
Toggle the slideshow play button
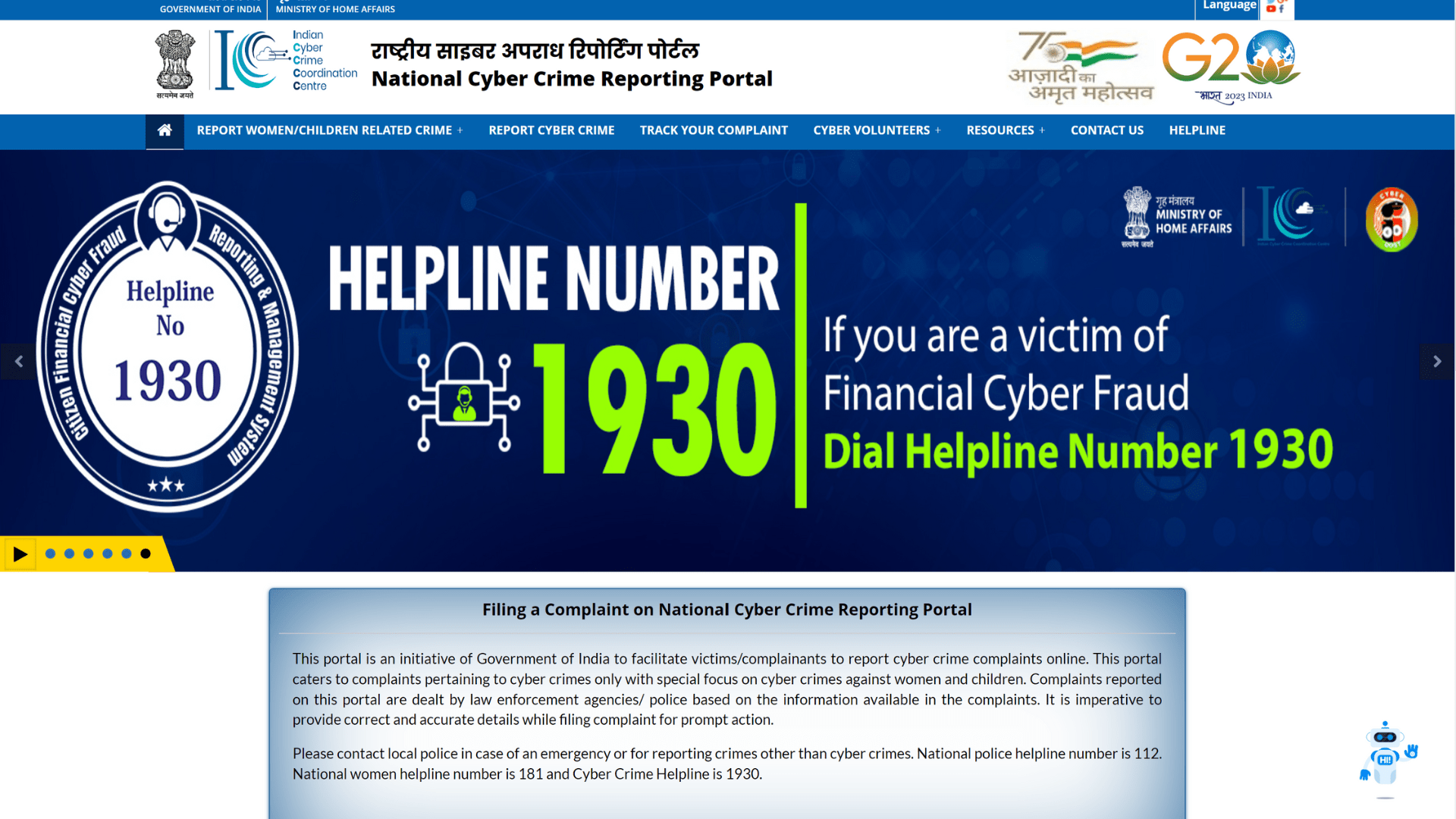click(18, 553)
